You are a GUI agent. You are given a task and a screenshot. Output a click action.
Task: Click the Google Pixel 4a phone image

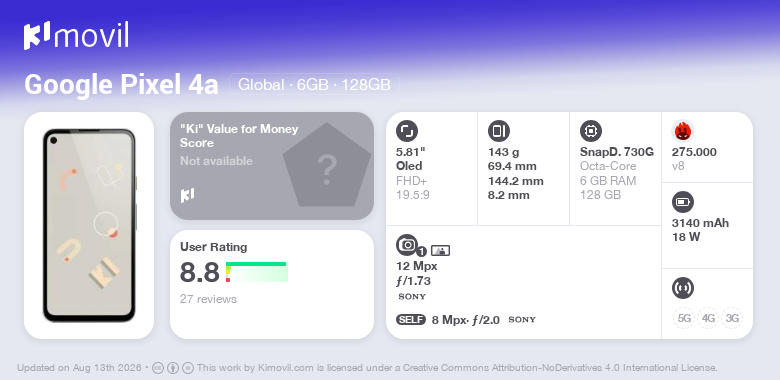click(89, 225)
